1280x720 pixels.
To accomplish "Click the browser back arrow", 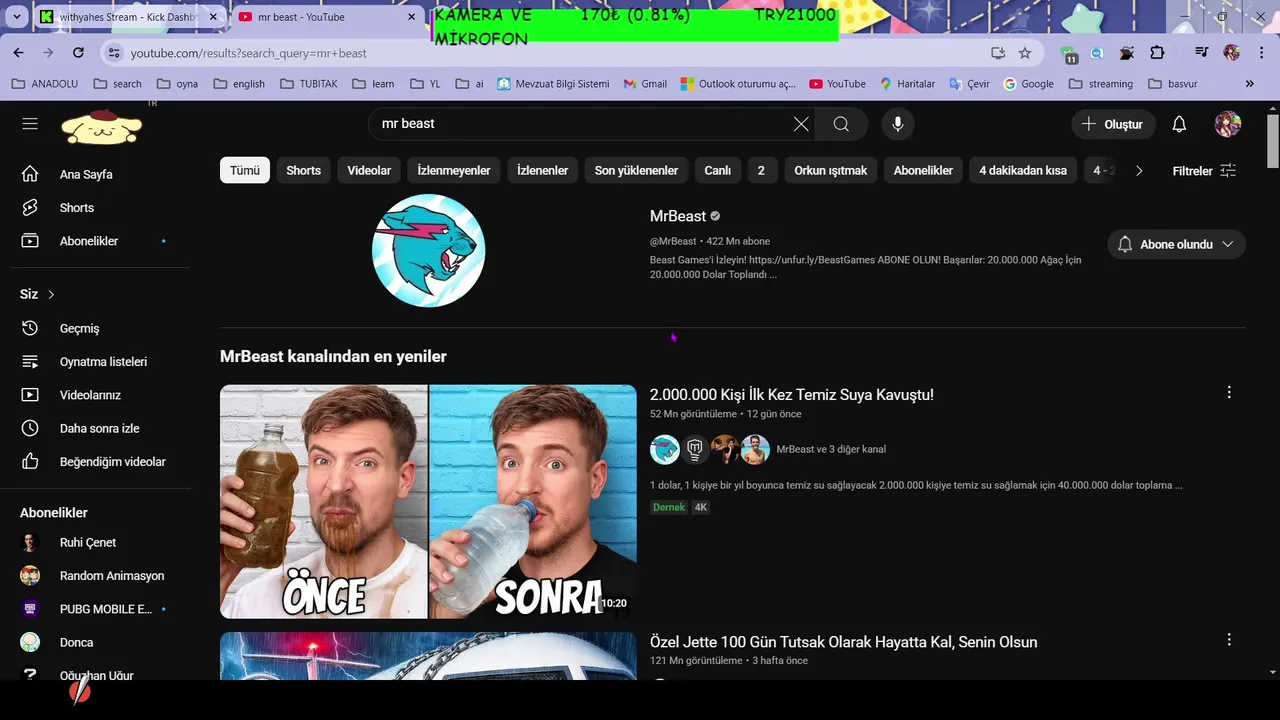I will click(x=18, y=53).
